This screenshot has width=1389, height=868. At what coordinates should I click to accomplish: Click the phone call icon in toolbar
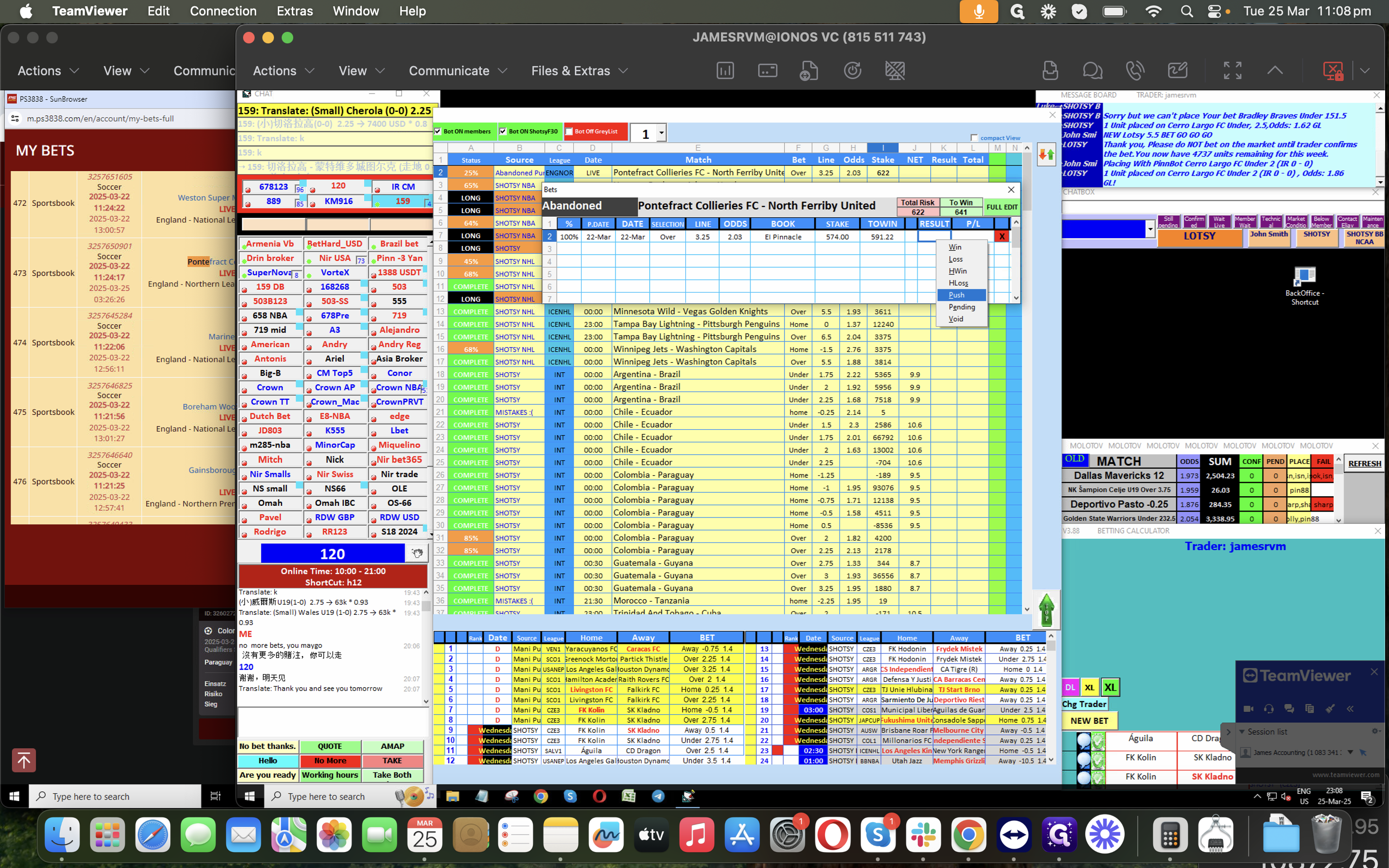coord(1135,70)
